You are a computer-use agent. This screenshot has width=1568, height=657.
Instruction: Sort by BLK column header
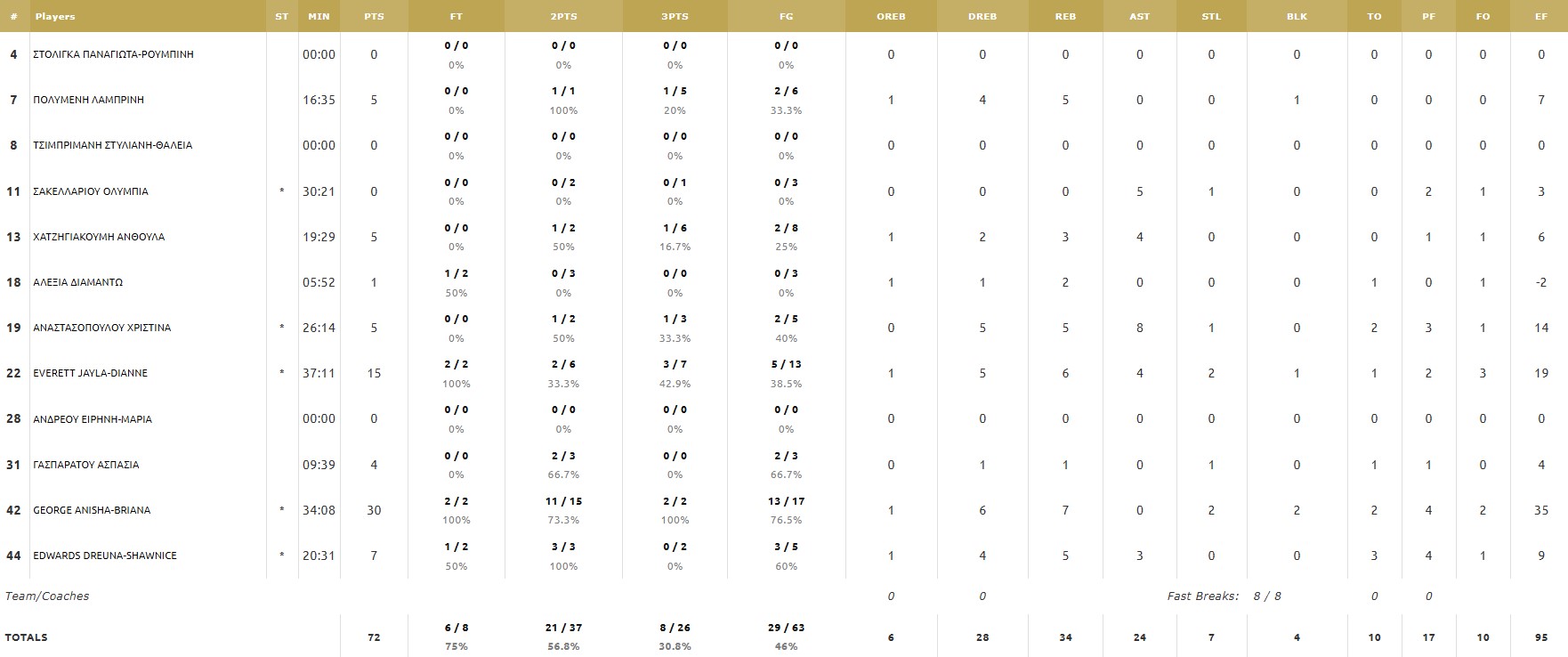(x=1297, y=16)
